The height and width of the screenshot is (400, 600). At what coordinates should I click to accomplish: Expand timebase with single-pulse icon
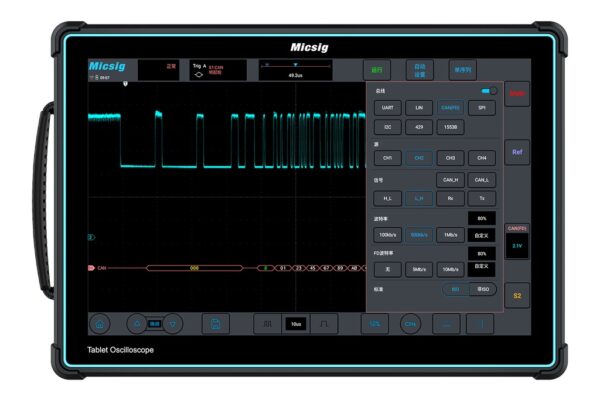tap(324, 324)
